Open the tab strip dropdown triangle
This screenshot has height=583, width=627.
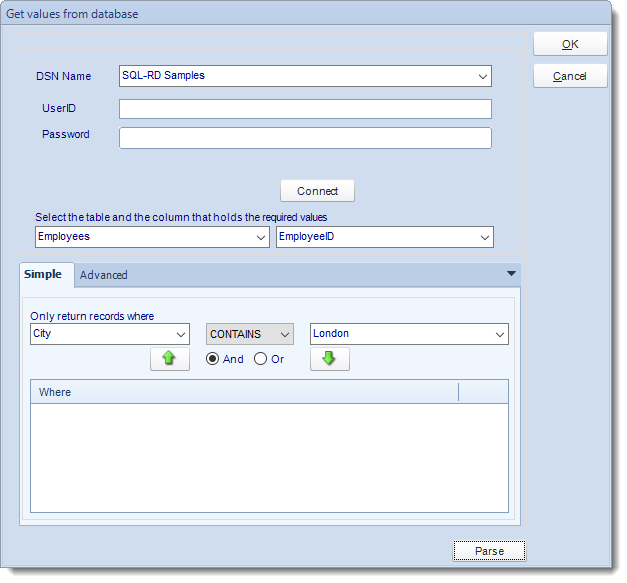tap(511, 274)
